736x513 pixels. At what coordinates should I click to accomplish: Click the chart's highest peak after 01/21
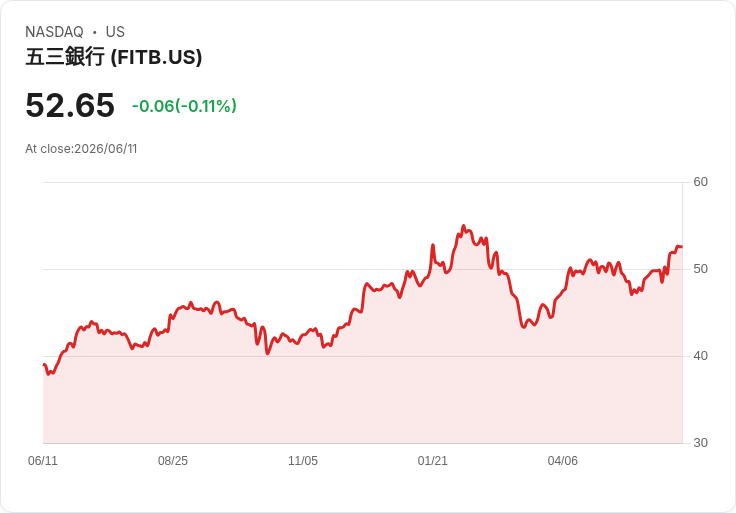pyautogui.click(x=463, y=226)
